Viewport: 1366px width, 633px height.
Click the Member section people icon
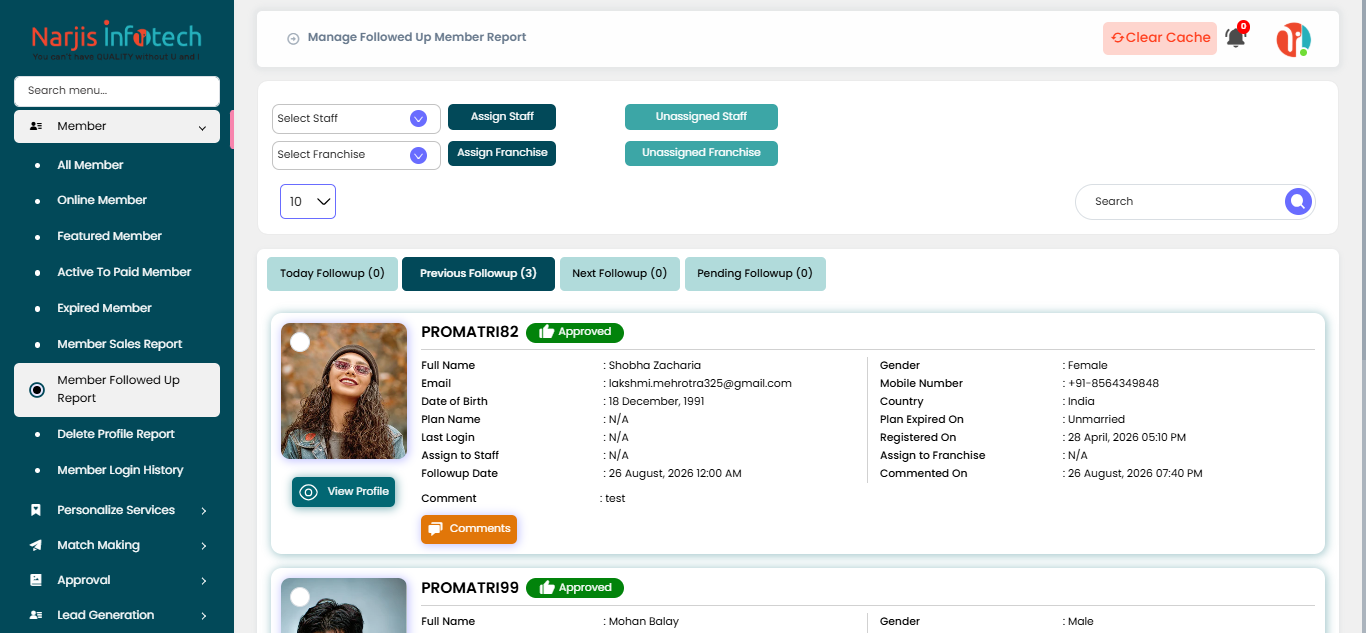point(36,126)
